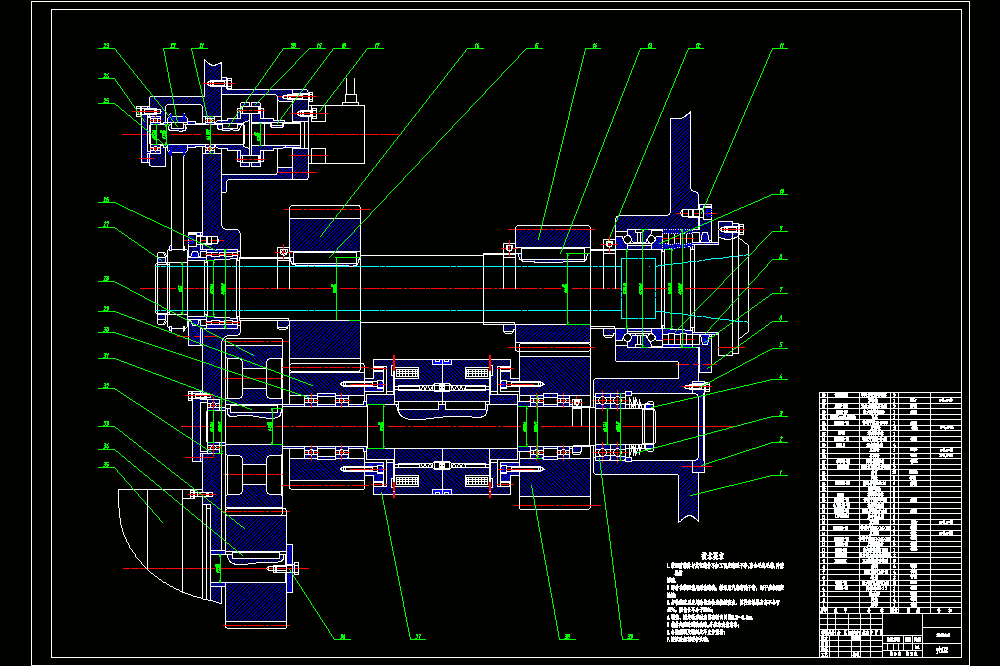Select callout number 24 on the left
This screenshot has width=1000, height=666.
[107, 77]
